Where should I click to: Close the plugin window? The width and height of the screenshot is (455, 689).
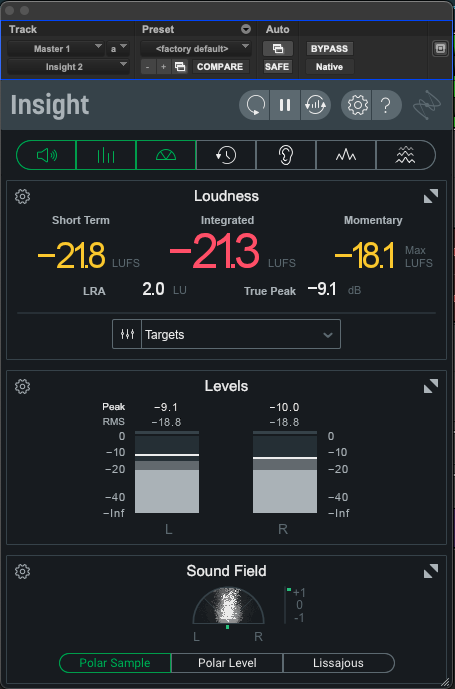[10, 10]
